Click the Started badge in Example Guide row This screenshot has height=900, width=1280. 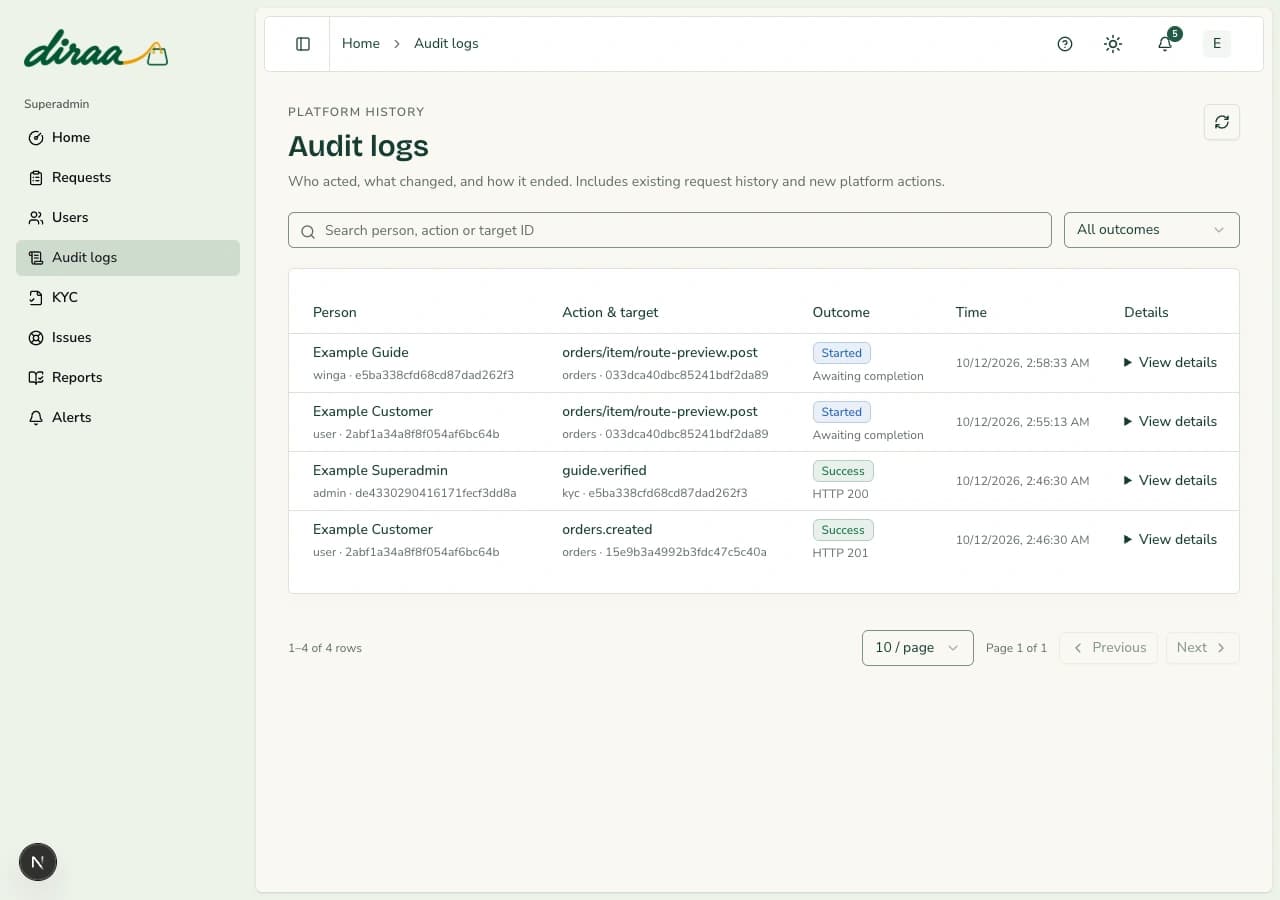842,353
